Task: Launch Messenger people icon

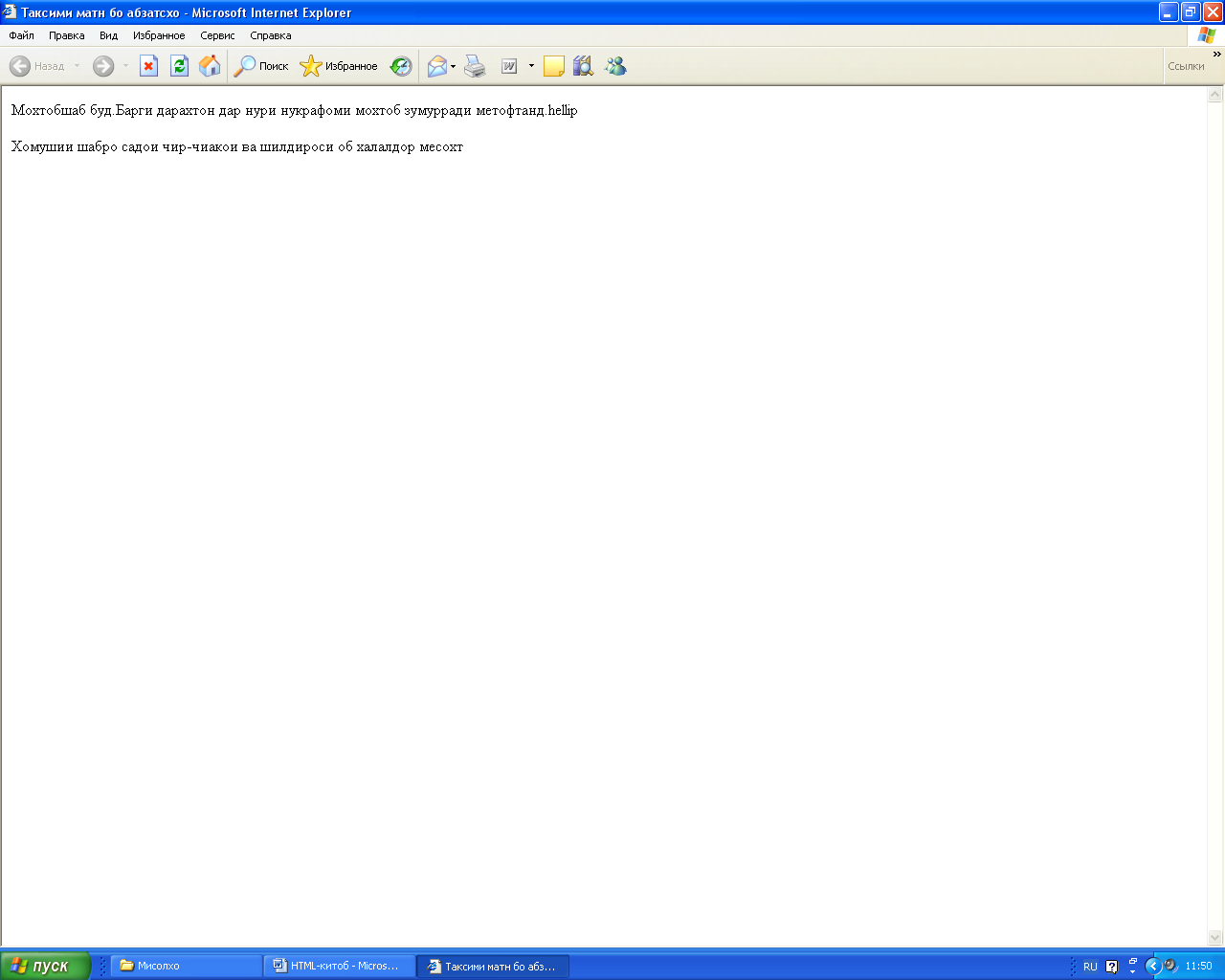Action: pyautogui.click(x=615, y=66)
